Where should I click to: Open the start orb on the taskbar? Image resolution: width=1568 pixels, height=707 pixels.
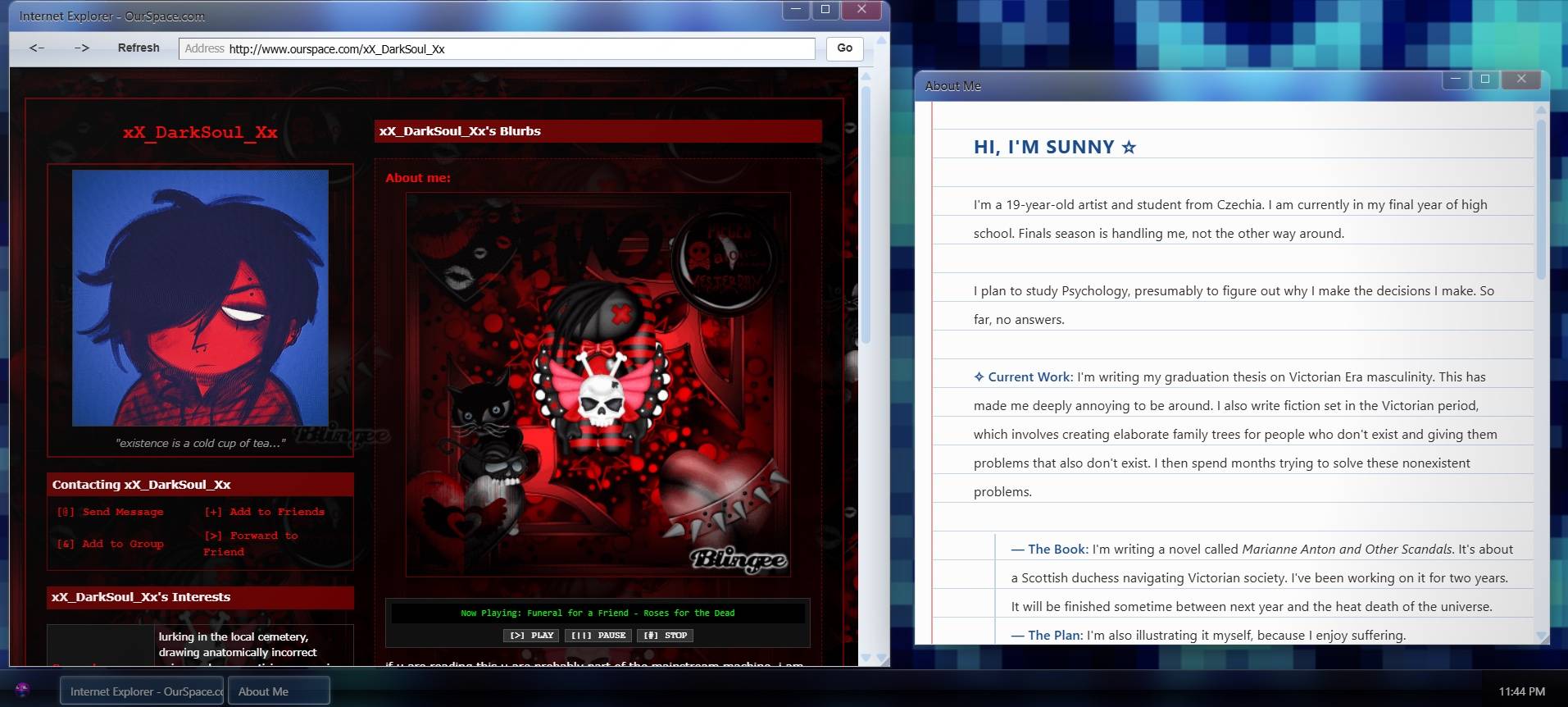(x=22, y=691)
